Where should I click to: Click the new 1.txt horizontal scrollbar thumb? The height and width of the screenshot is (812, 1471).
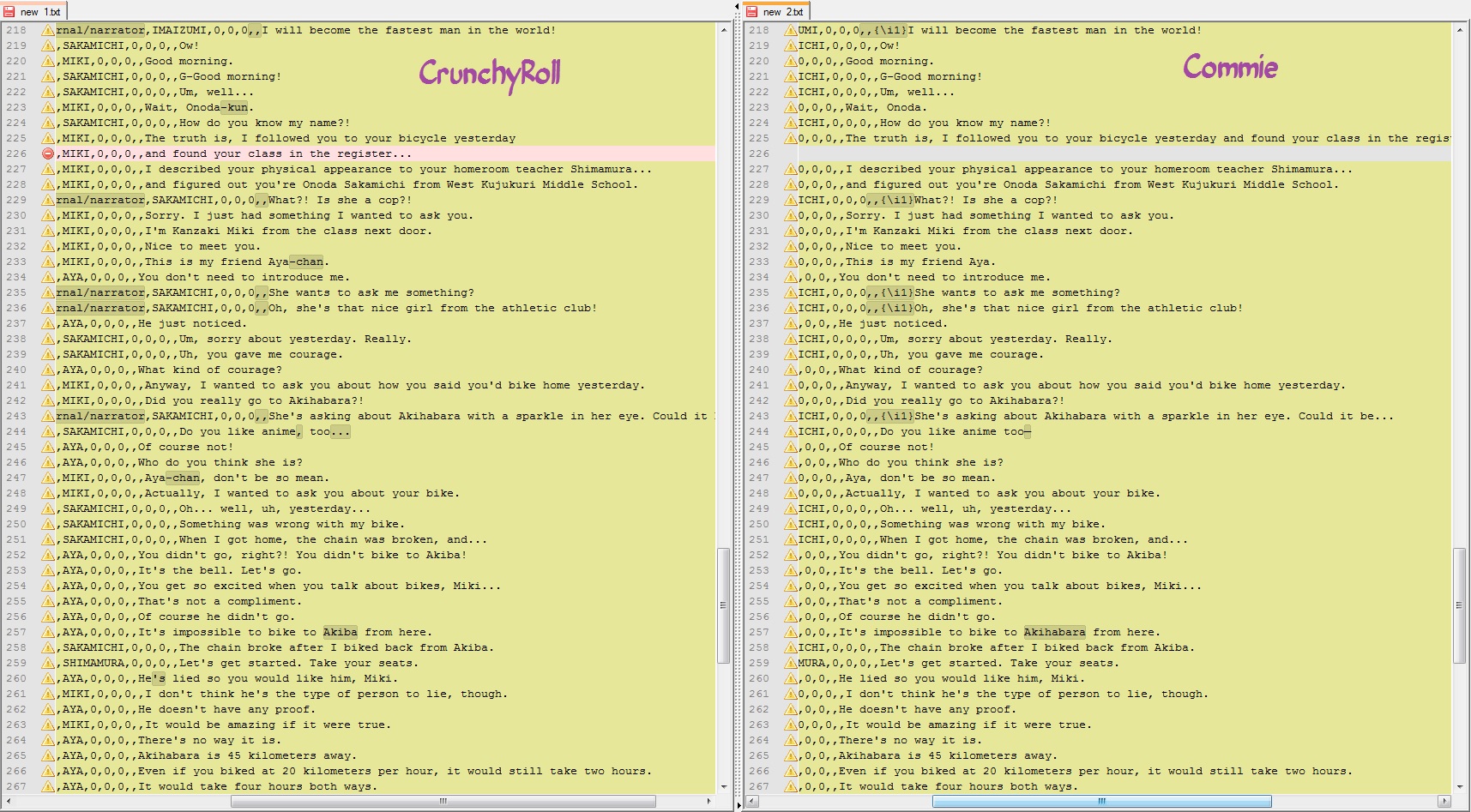[x=443, y=802]
